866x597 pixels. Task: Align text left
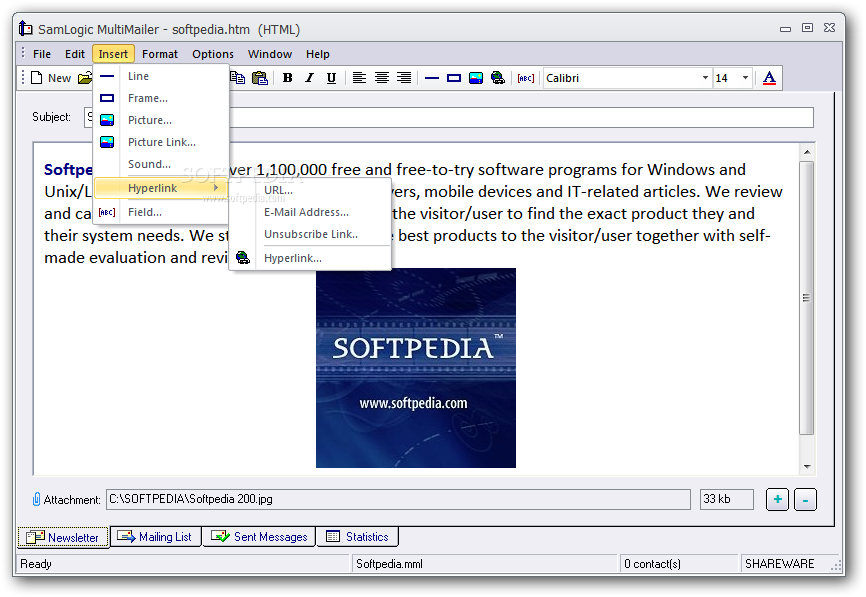click(x=359, y=78)
